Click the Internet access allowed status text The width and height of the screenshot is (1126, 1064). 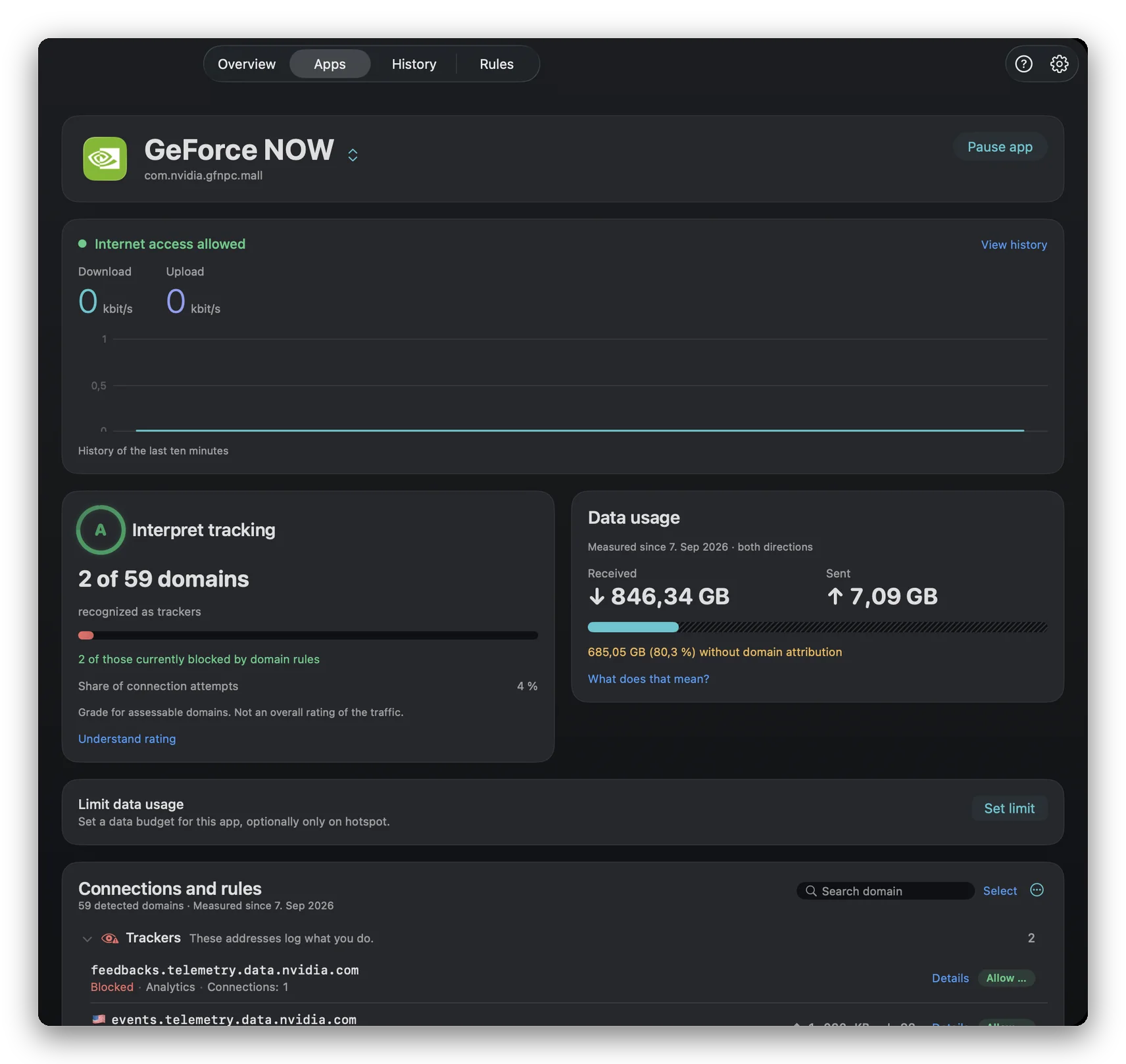(x=170, y=244)
